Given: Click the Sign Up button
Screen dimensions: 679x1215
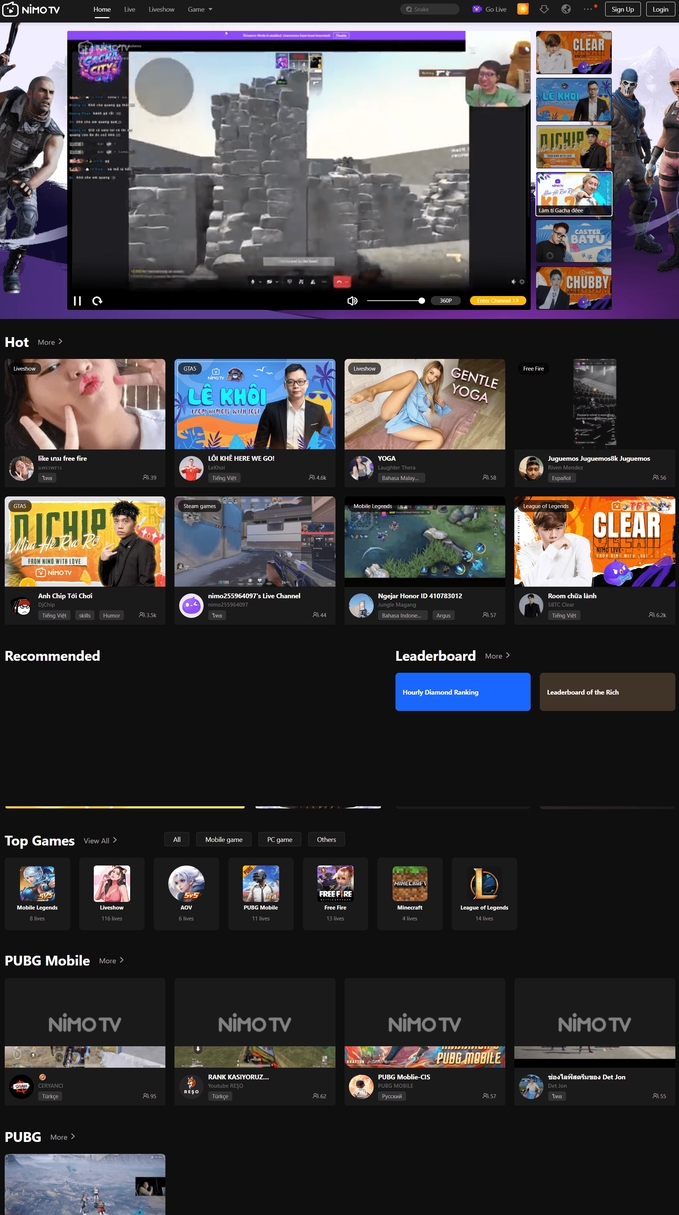Looking at the screenshot, I should click(622, 9).
